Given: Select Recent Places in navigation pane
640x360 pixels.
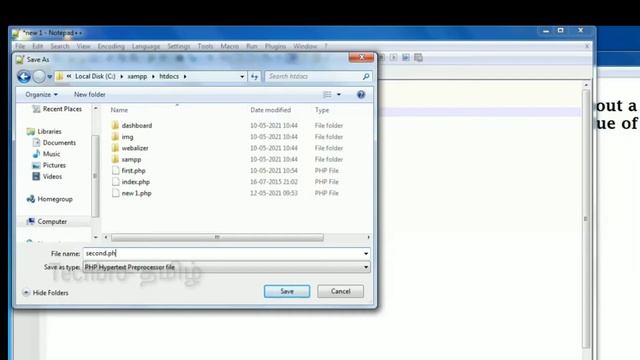Looking at the screenshot, I should tap(57, 109).
